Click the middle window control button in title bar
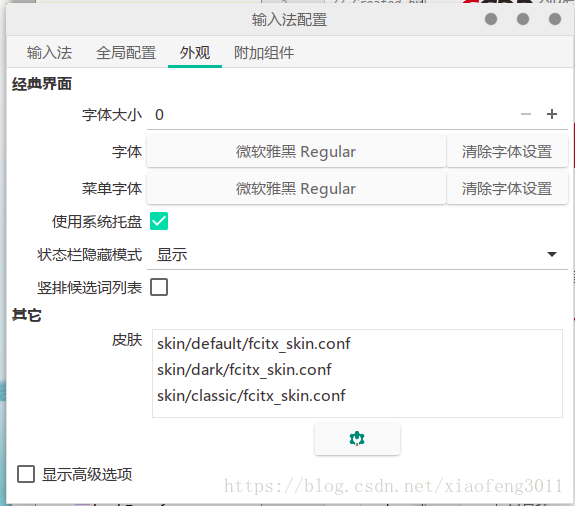This screenshot has width=575, height=506. [x=523, y=19]
